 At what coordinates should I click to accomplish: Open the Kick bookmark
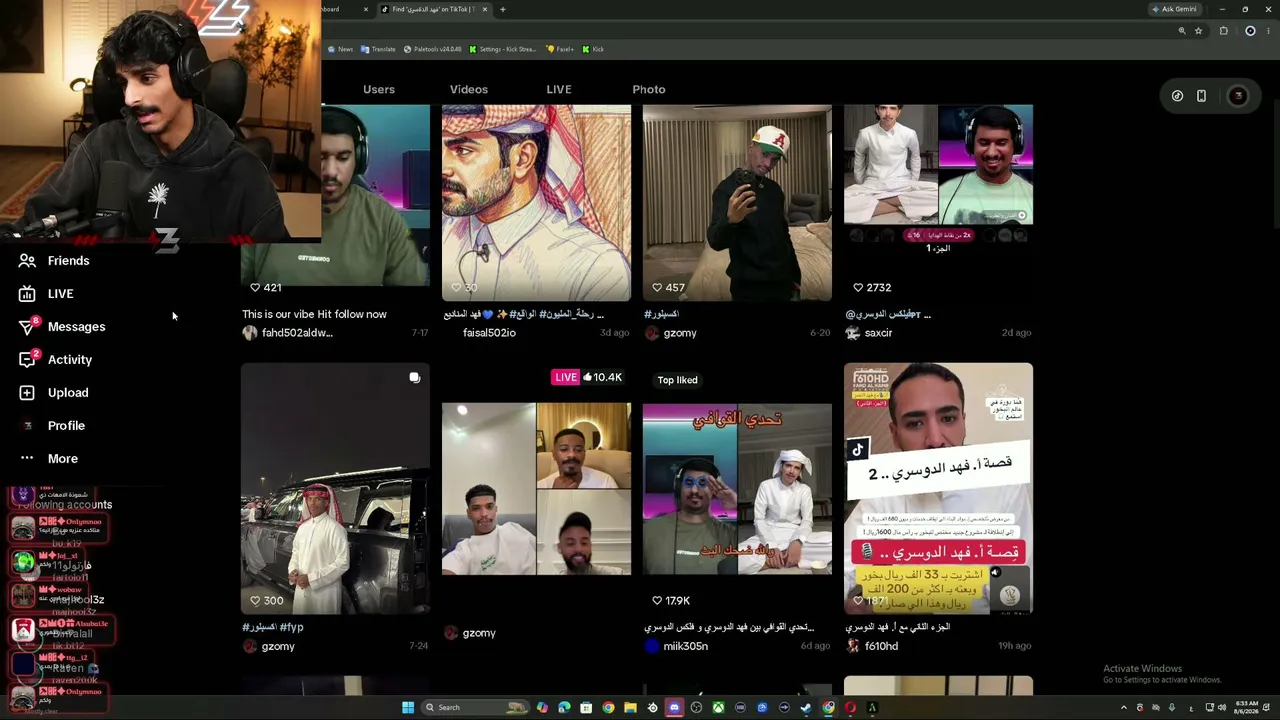(593, 49)
